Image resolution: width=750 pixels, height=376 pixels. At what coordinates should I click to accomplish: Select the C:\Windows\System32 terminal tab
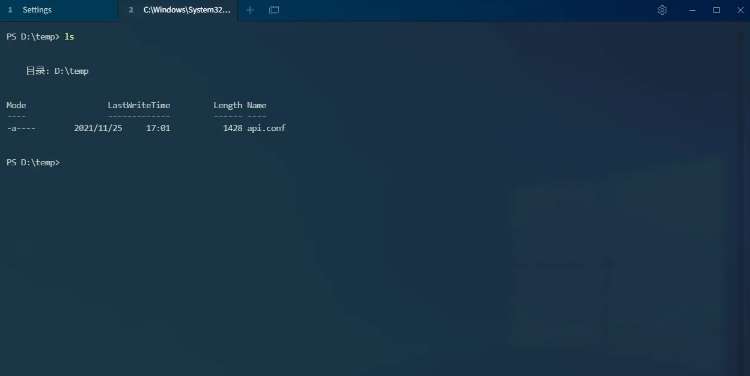pyautogui.click(x=178, y=10)
